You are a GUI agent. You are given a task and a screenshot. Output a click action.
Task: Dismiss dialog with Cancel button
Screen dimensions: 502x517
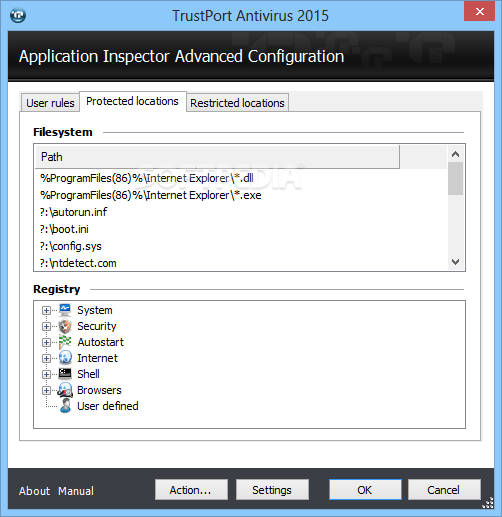click(x=444, y=490)
